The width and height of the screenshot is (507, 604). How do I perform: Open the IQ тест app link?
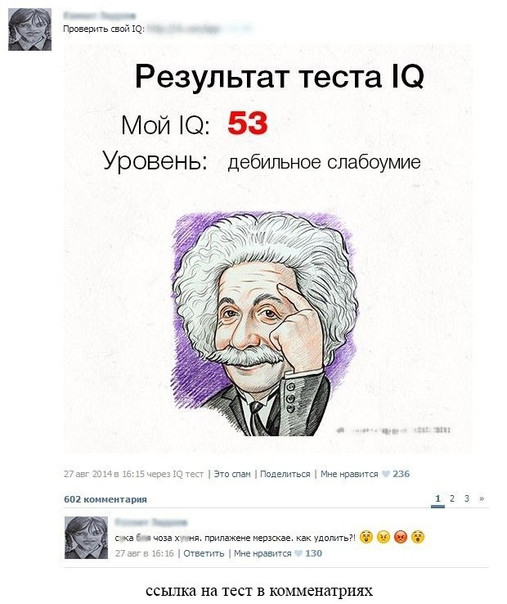point(188,474)
